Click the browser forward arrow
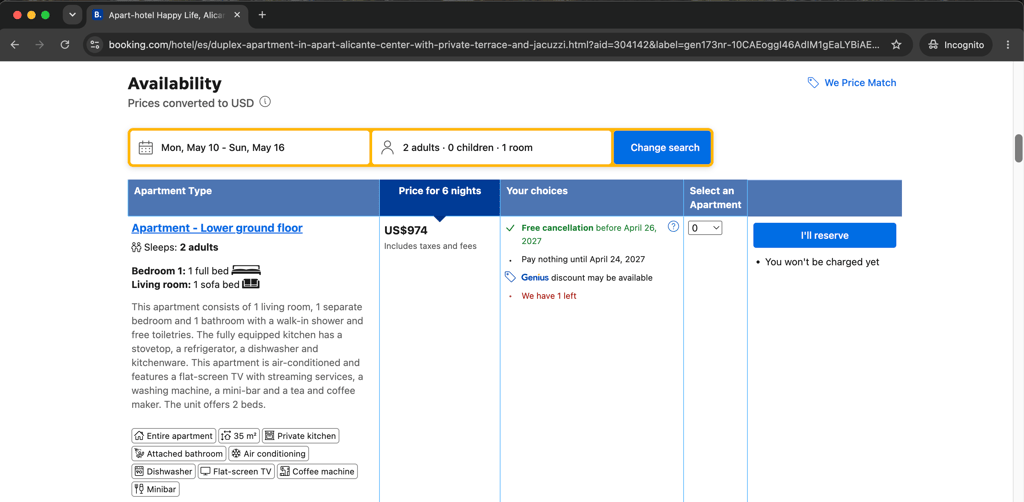The width and height of the screenshot is (1024, 502). 40,44
